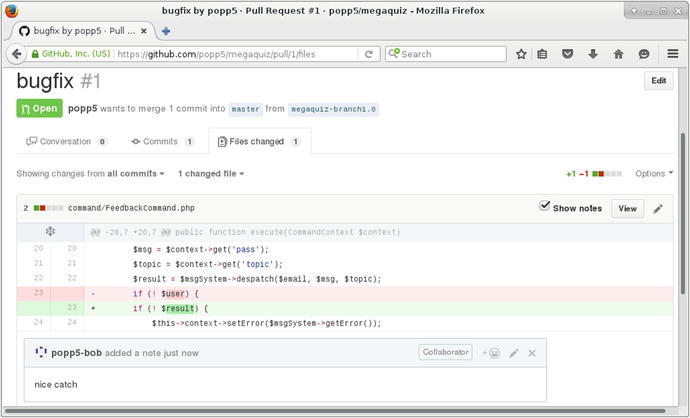This screenshot has width=690, height=418.
Task: Open the downloads arrow icon
Action: (x=593, y=54)
